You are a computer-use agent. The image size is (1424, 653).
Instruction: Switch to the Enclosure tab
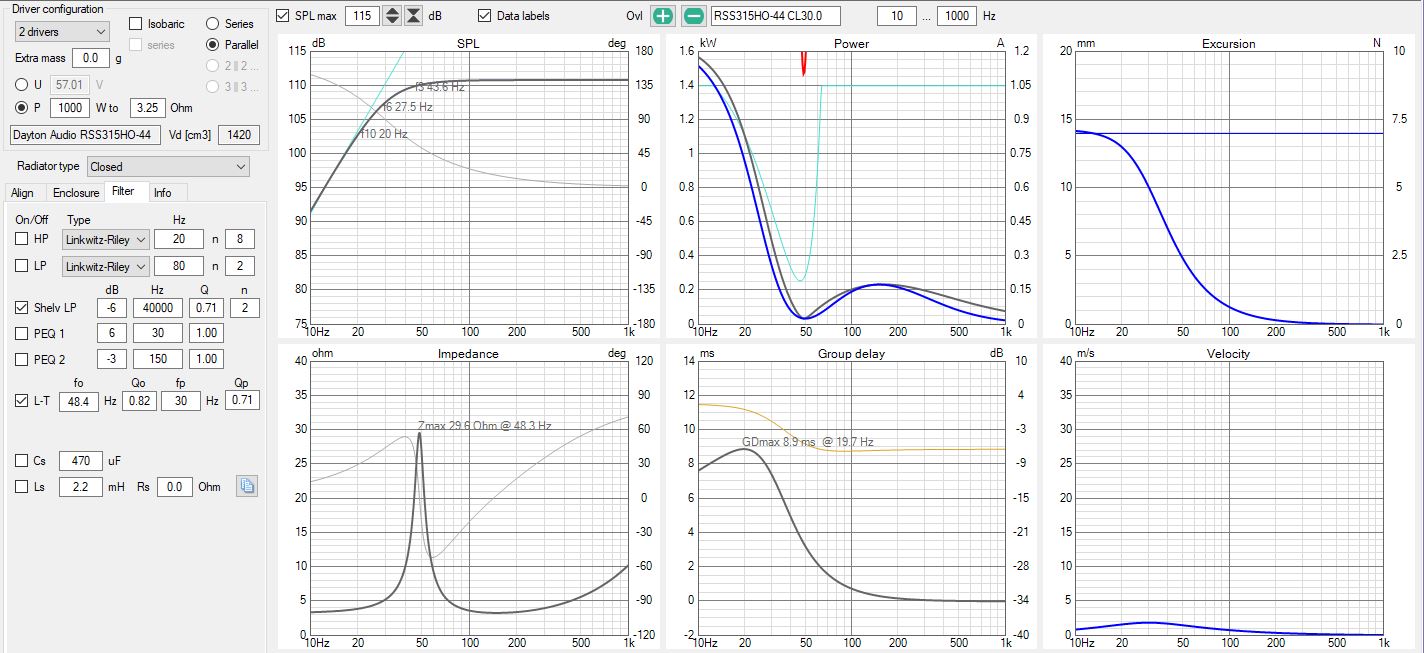tap(76, 193)
